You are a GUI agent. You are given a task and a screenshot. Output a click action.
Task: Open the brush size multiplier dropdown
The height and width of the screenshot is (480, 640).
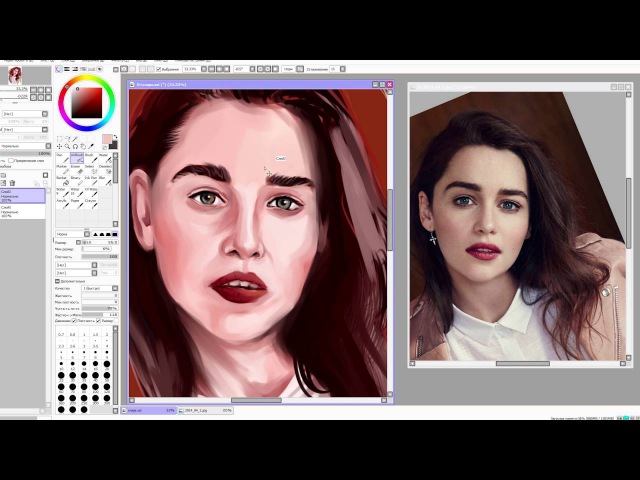[78, 242]
